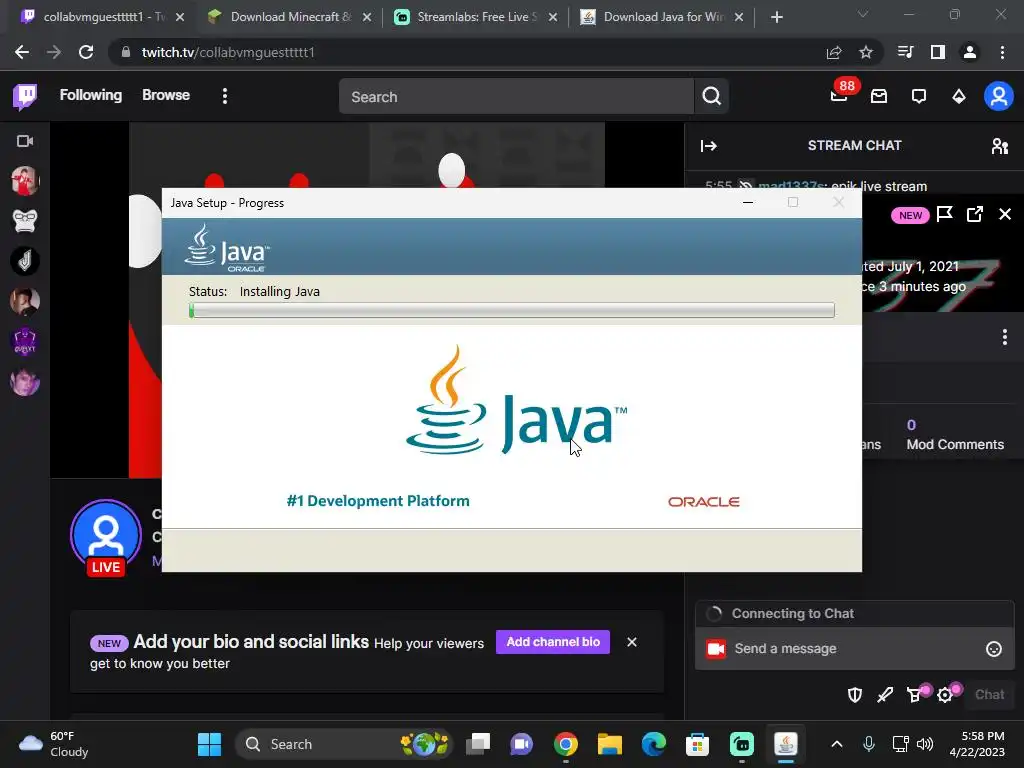Click the Get Bits diamond icon

(x=959, y=97)
